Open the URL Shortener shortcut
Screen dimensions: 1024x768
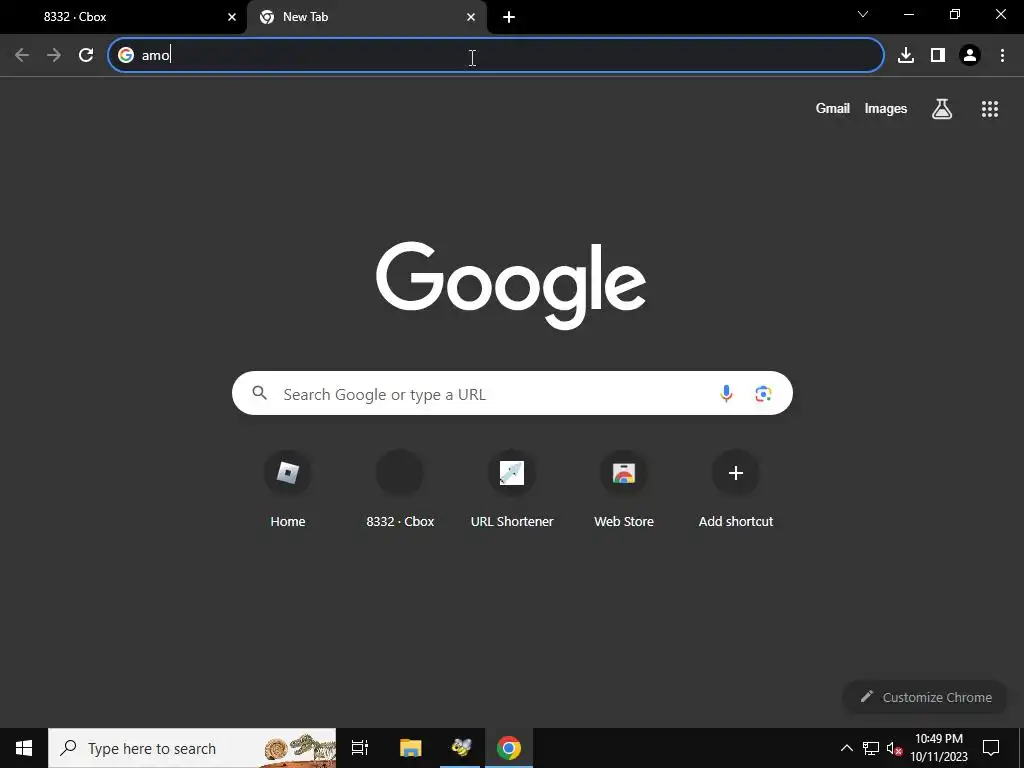click(x=512, y=488)
